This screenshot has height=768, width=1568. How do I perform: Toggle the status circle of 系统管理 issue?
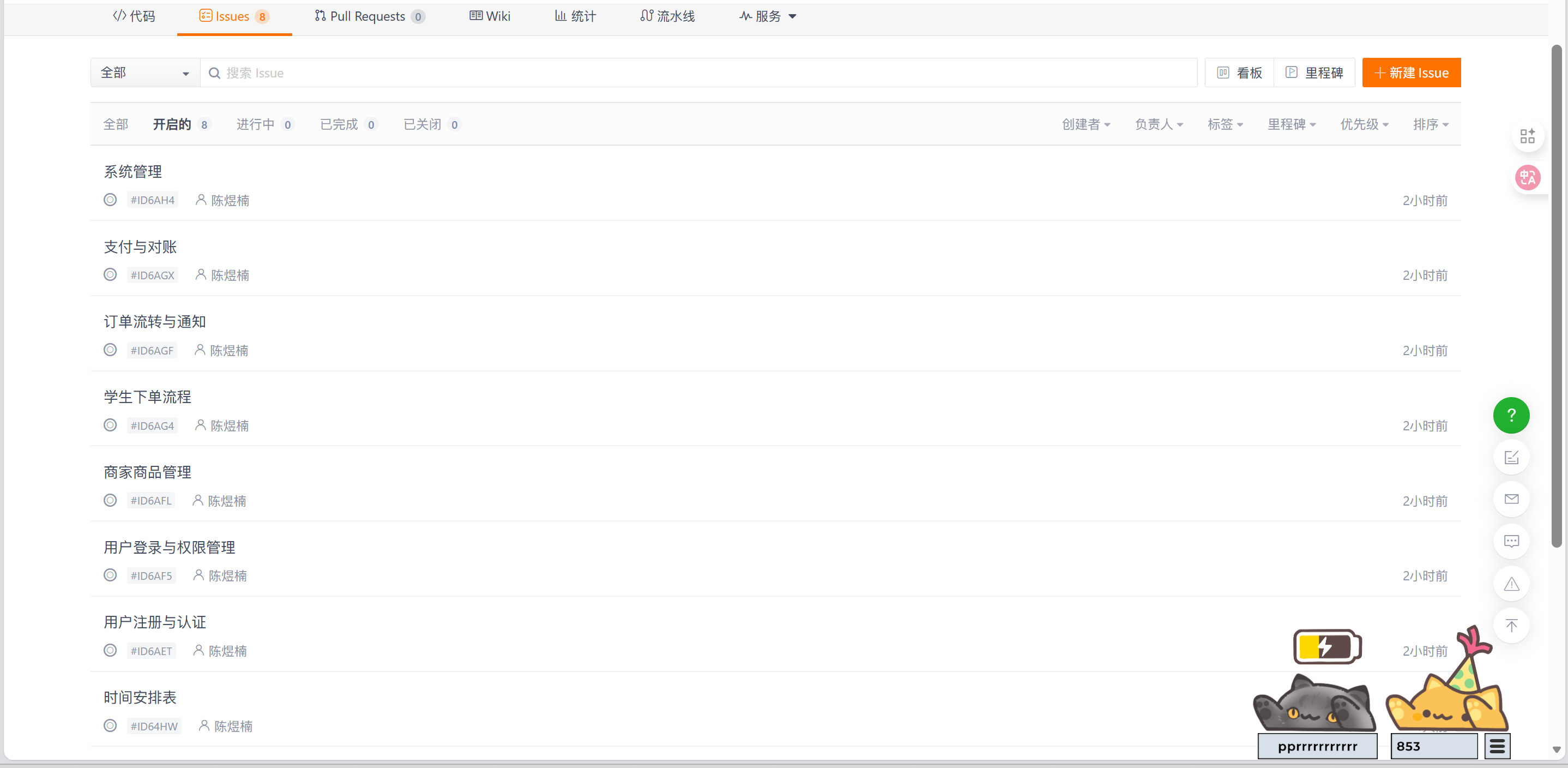pos(110,200)
